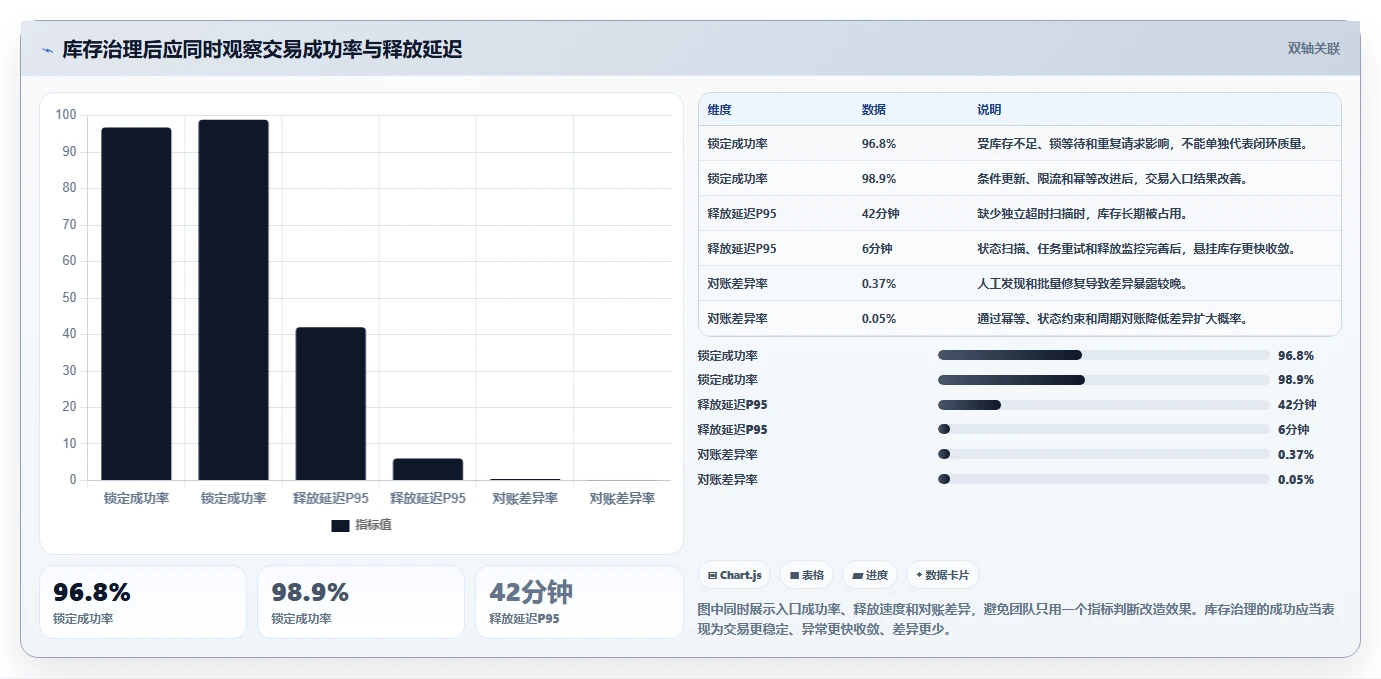
Task: Click the summary paragraph starting 图中同时展示
Action: [1015, 620]
